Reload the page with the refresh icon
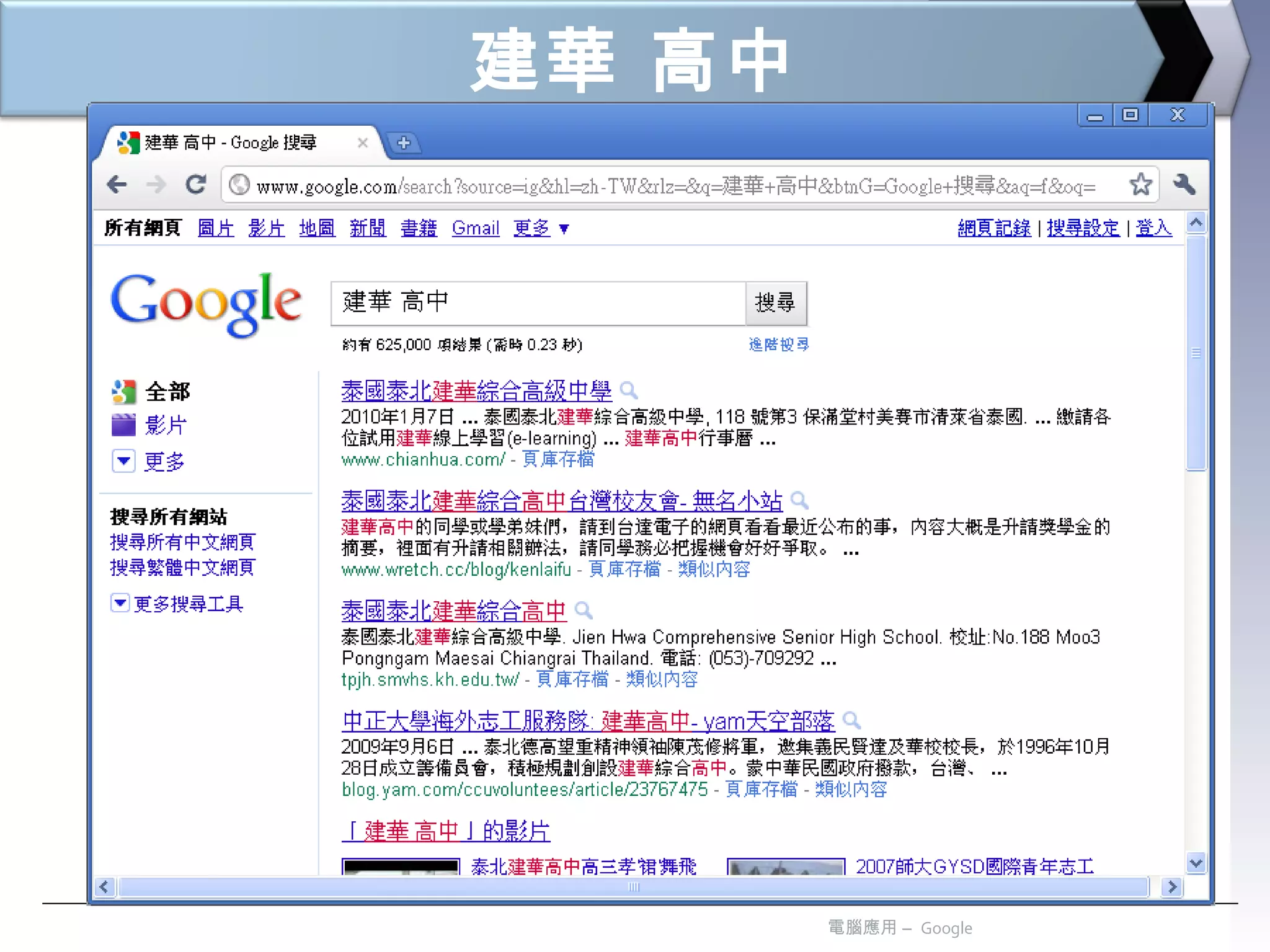This screenshot has width=1270, height=952. (196, 184)
